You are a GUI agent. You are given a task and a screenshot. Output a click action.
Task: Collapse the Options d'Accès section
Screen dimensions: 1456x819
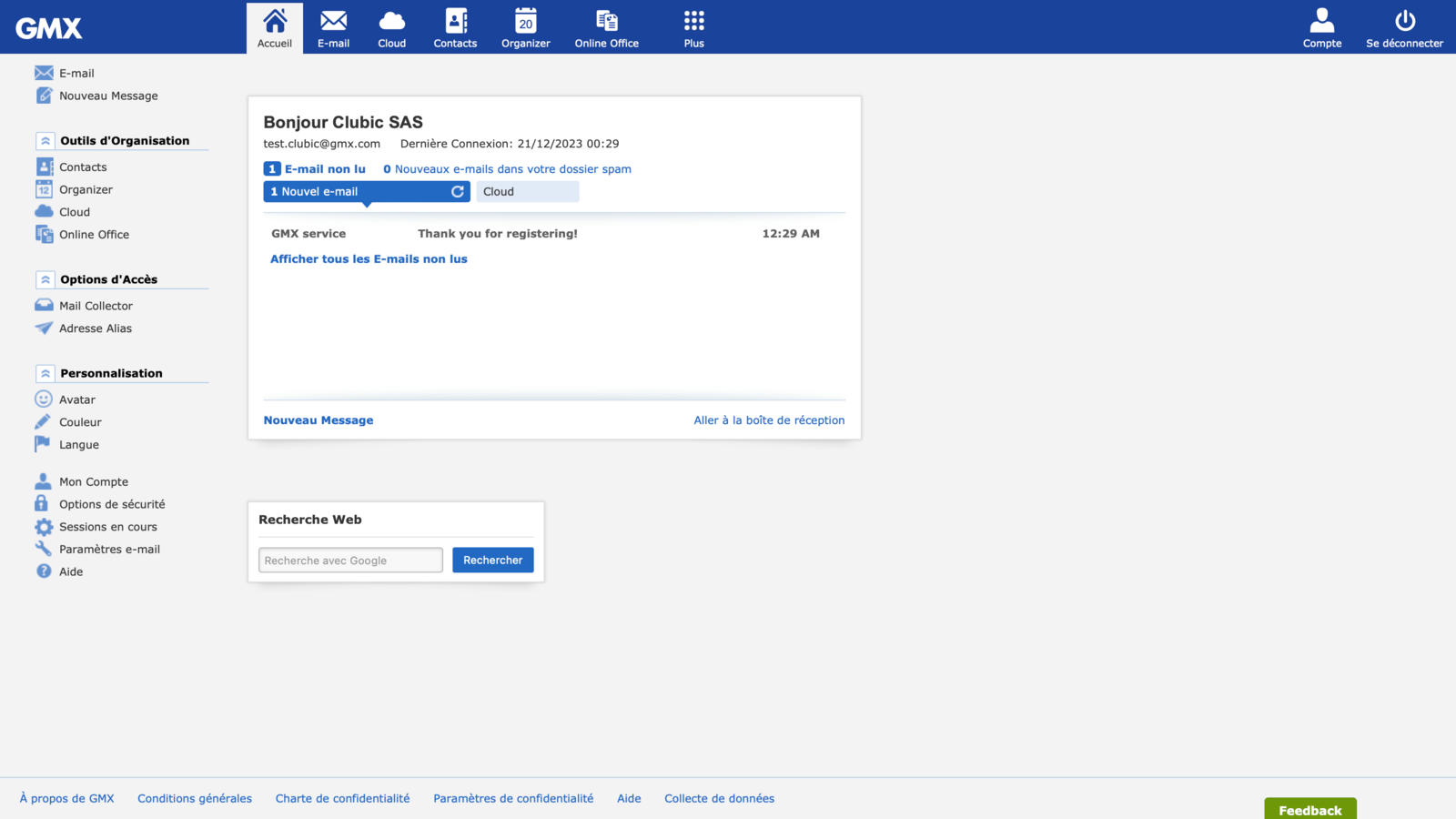coord(45,279)
